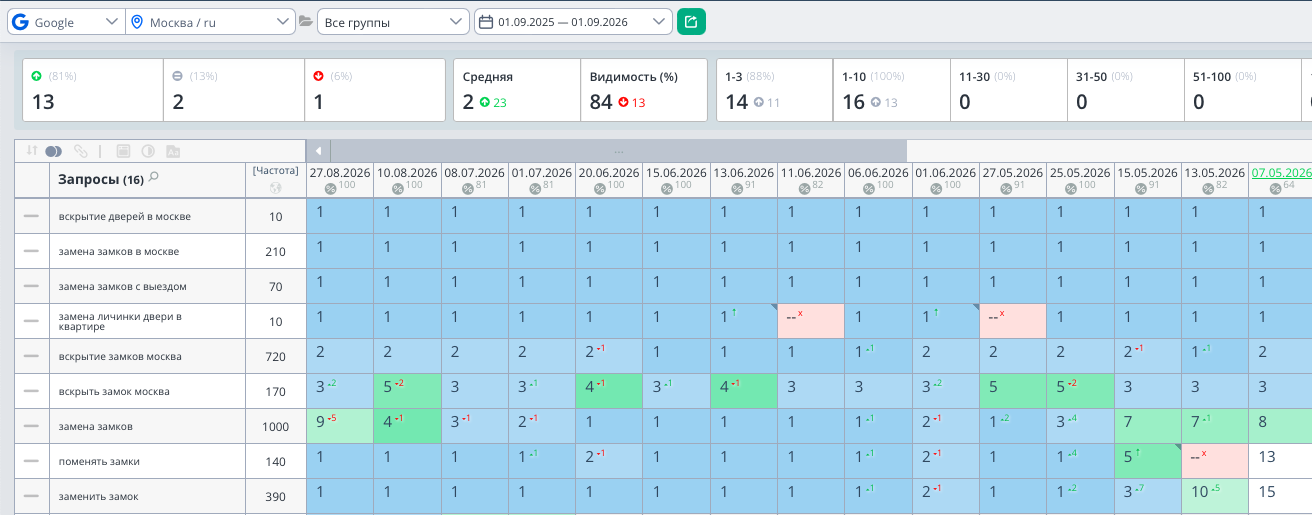1312x515 pixels.
Task: Click percent icon under 11.06.2026
Action: (x=803, y=188)
